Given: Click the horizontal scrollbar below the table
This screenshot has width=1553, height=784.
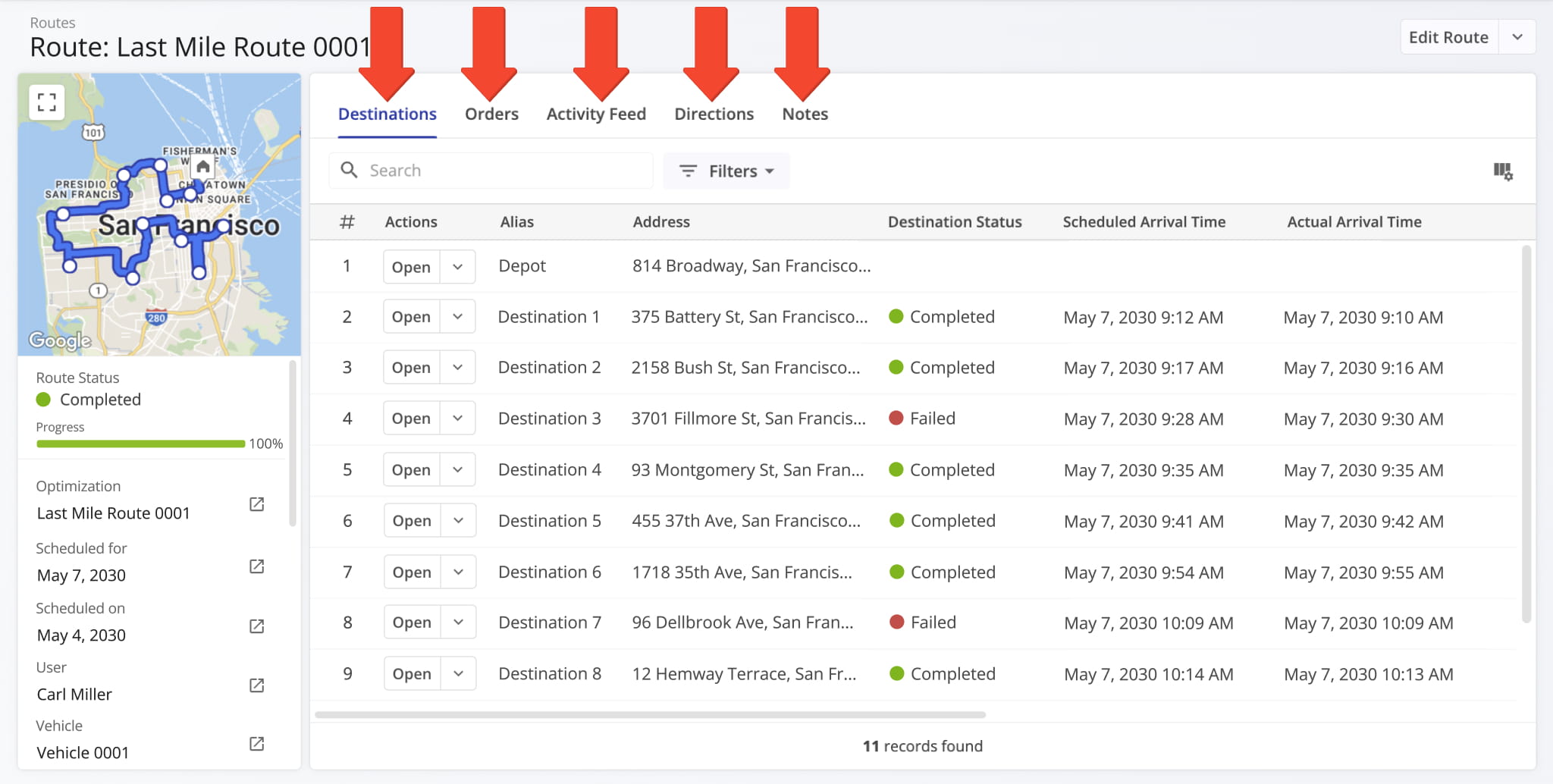Looking at the screenshot, I should pyautogui.click(x=650, y=714).
